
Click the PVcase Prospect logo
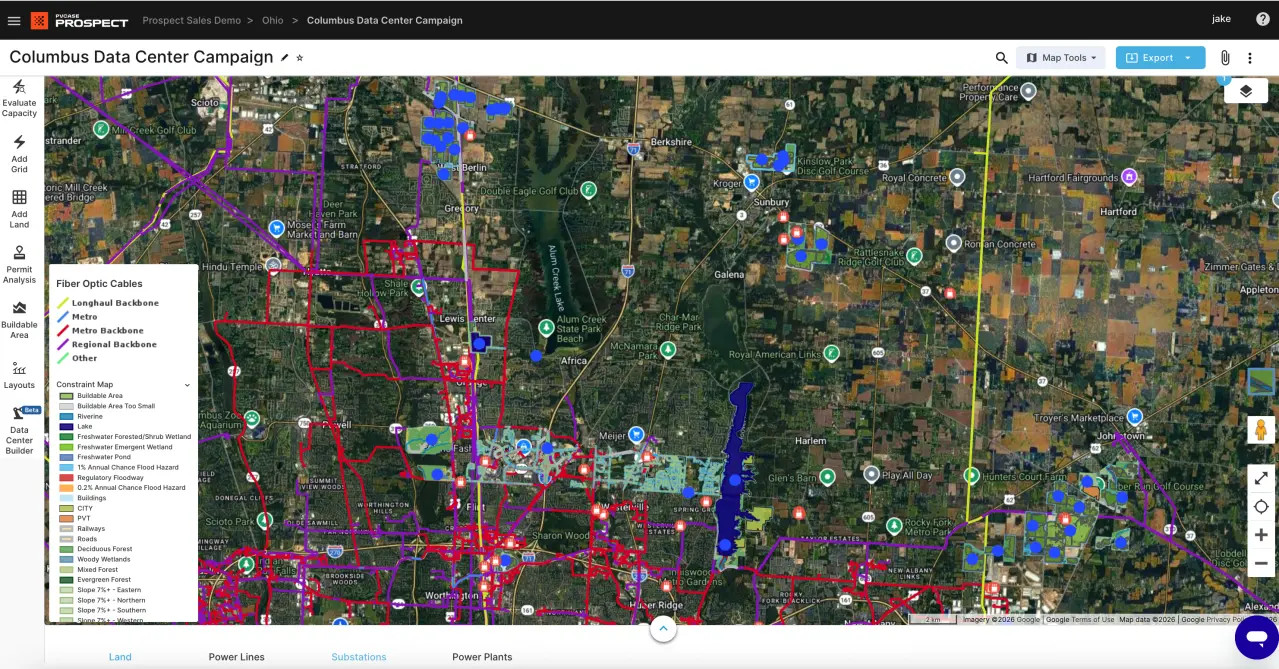coord(80,20)
